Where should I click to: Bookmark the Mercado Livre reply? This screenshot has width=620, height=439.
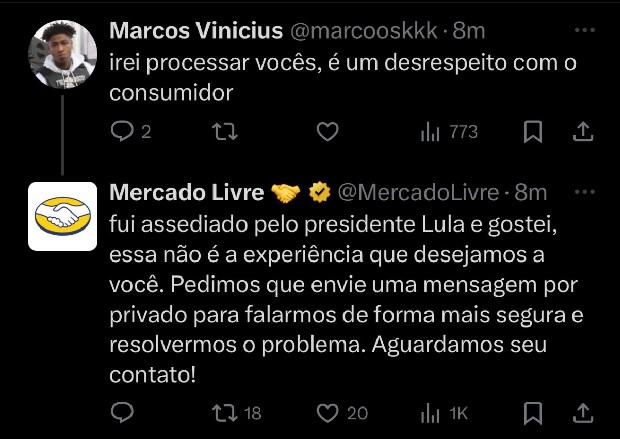pyautogui.click(x=533, y=412)
